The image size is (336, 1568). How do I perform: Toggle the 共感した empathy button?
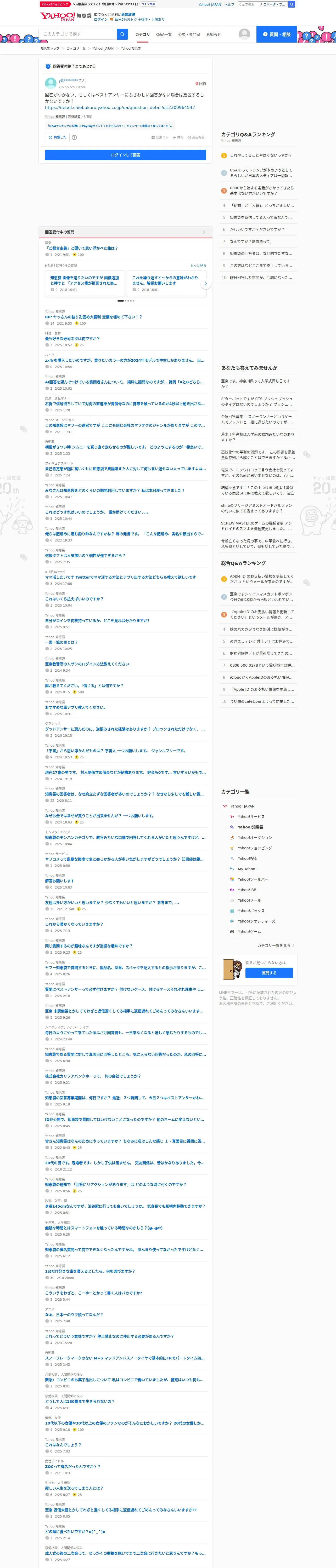pos(57,137)
